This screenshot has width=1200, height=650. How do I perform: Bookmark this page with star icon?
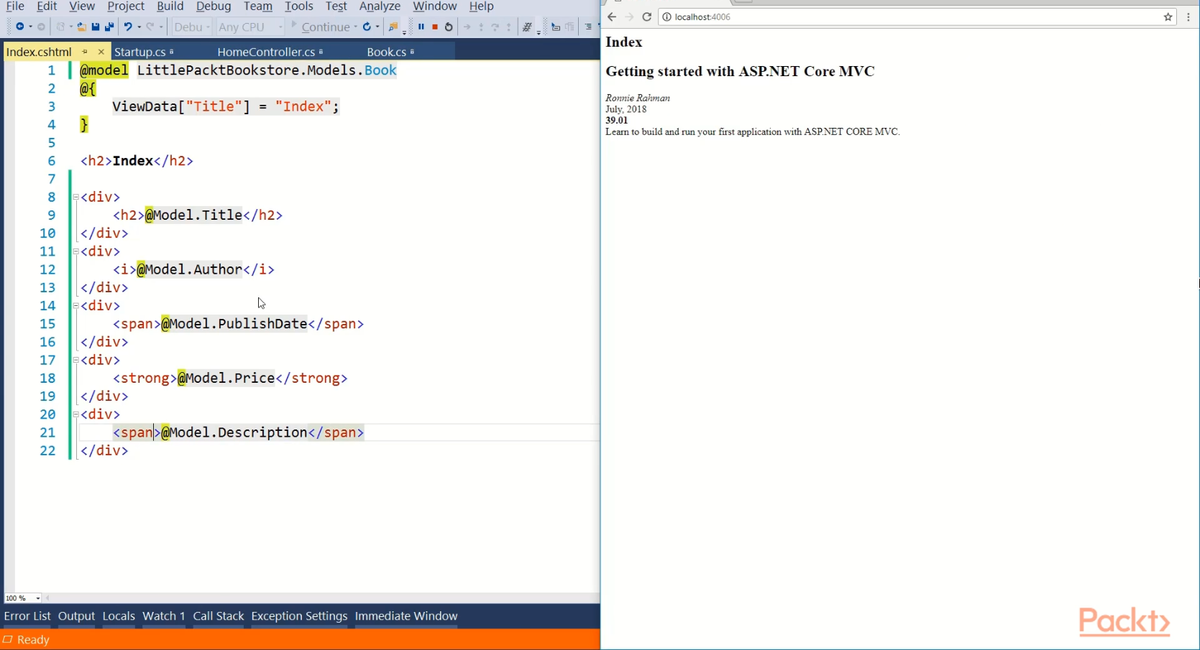tap(1168, 17)
